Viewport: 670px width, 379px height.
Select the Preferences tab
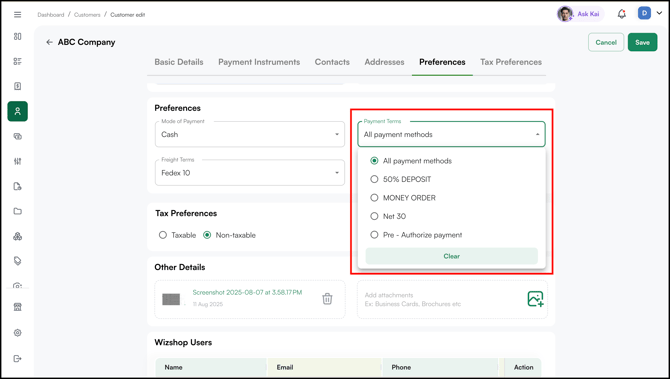point(442,62)
